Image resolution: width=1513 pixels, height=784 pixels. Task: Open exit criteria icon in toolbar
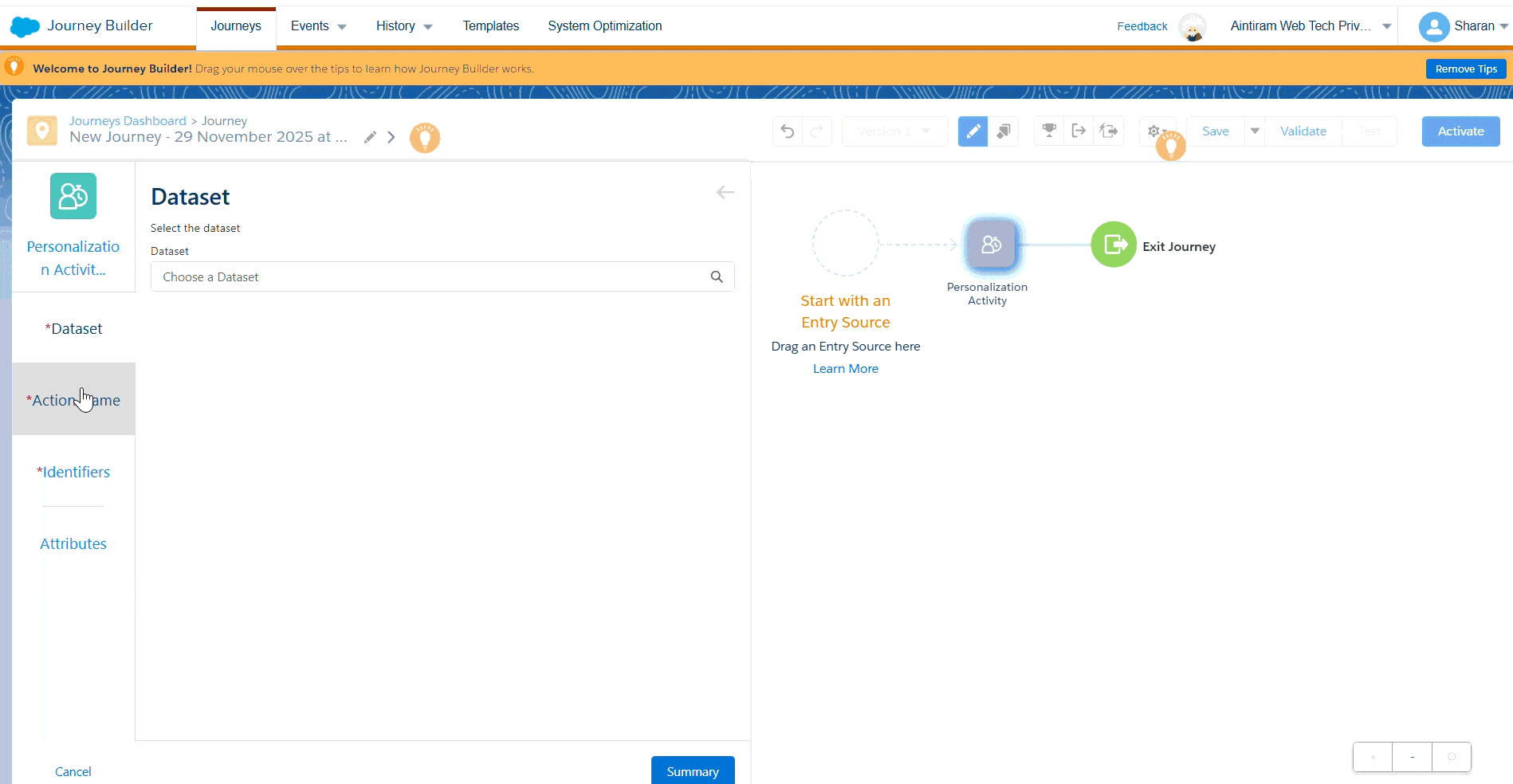click(1079, 131)
